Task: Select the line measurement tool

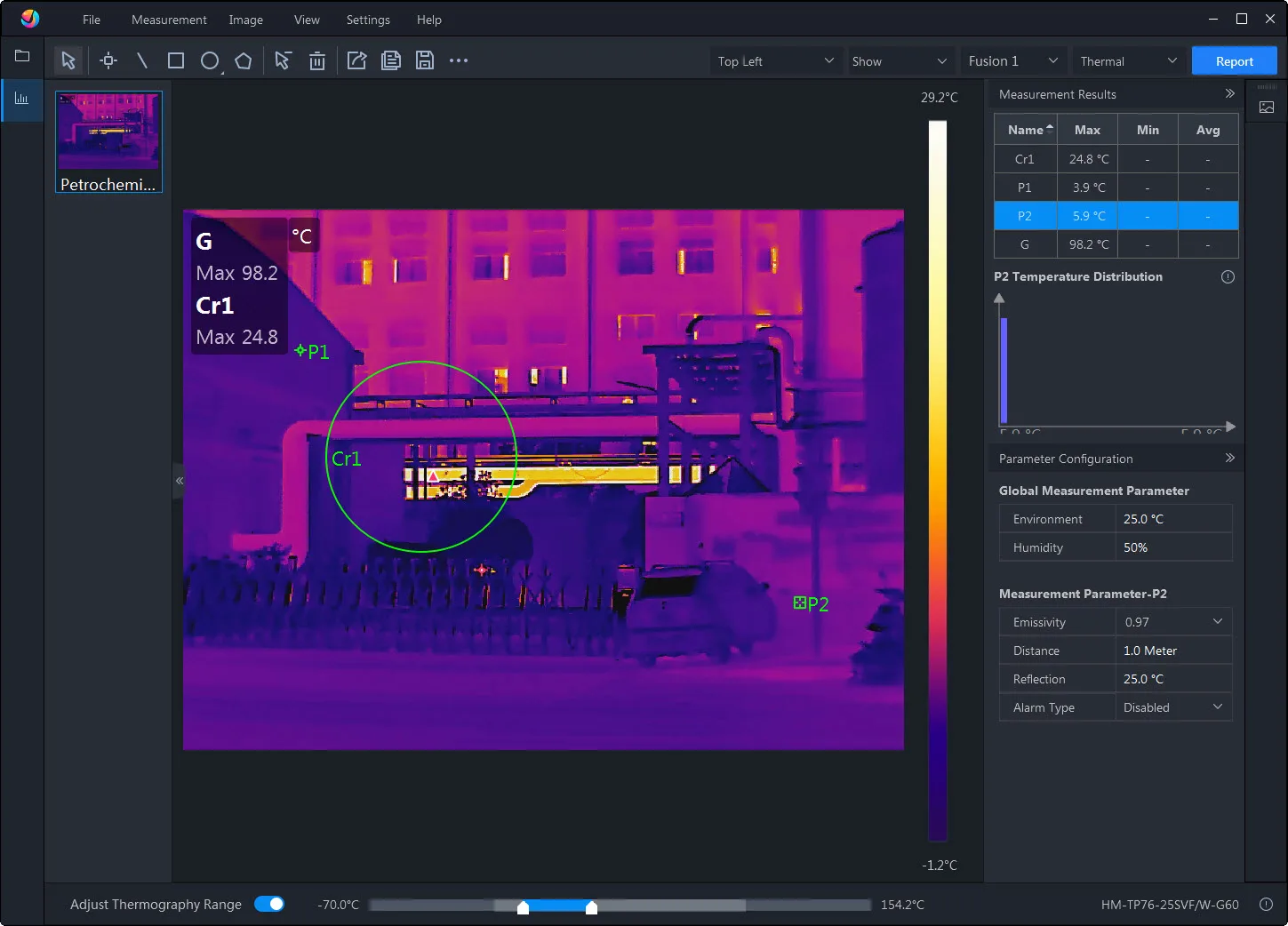Action: coord(142,60)
